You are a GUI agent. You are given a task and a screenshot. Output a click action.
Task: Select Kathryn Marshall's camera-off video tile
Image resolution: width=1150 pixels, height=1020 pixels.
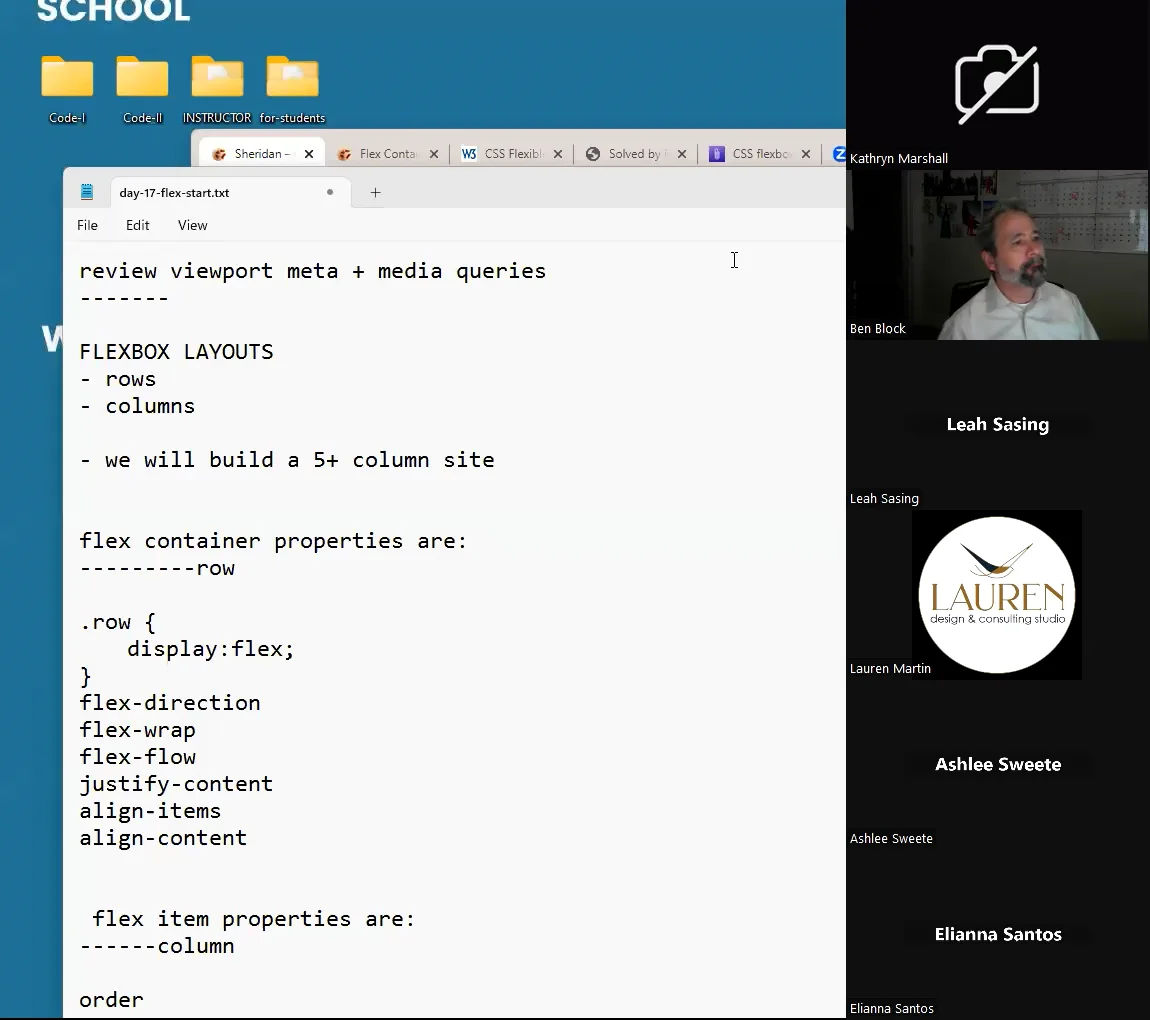click(997, 85)
